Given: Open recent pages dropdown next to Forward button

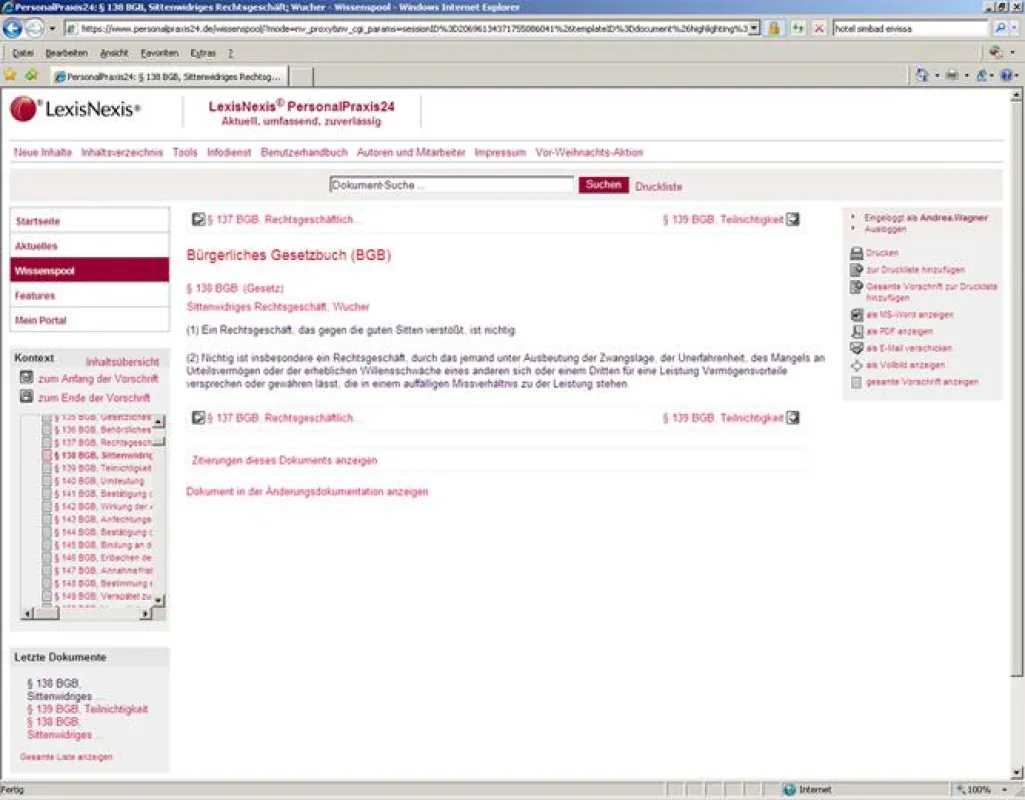Looking at the screenshot, I should point(52,29).
